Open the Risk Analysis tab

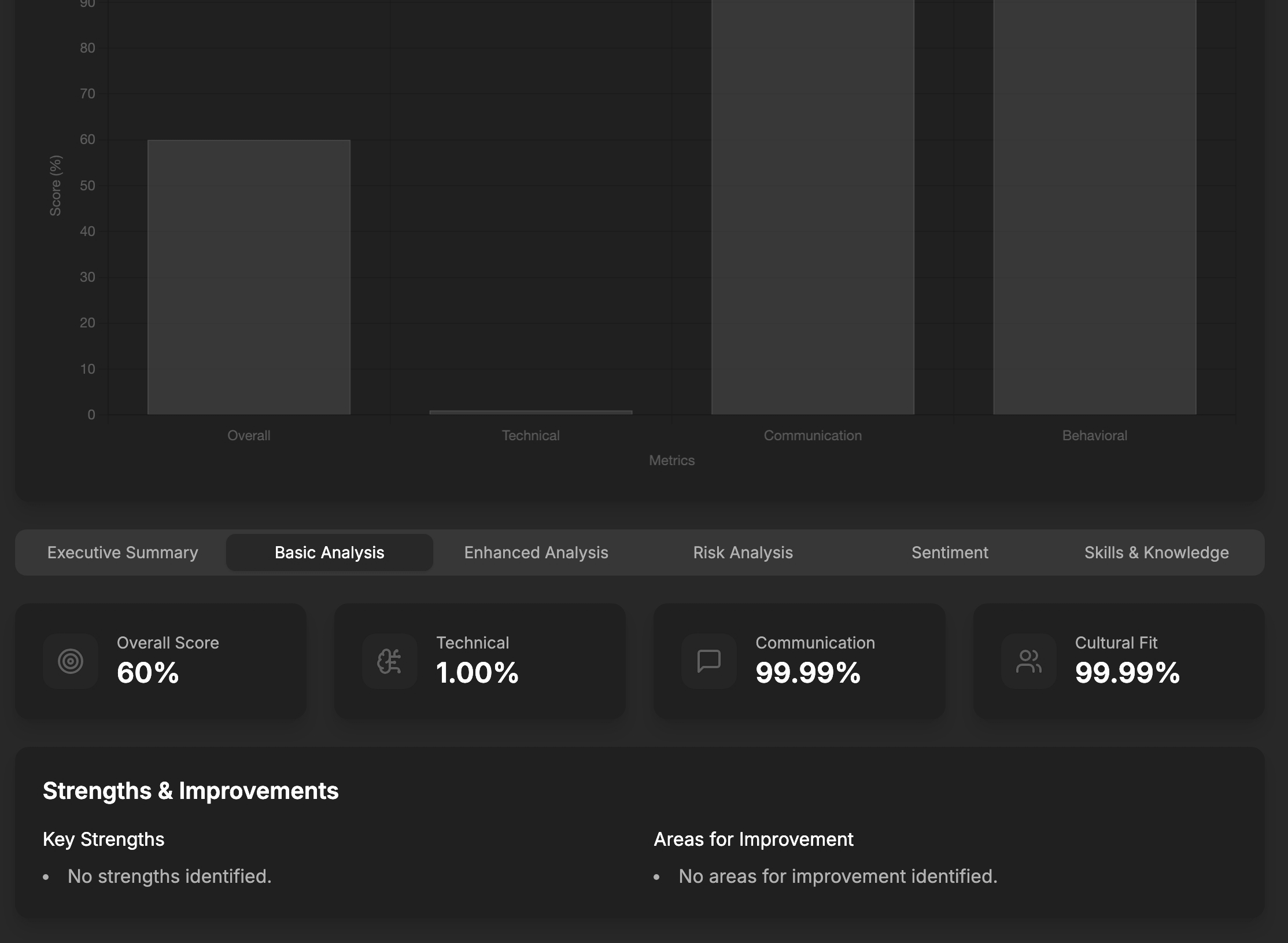click(x=743, y=552)
